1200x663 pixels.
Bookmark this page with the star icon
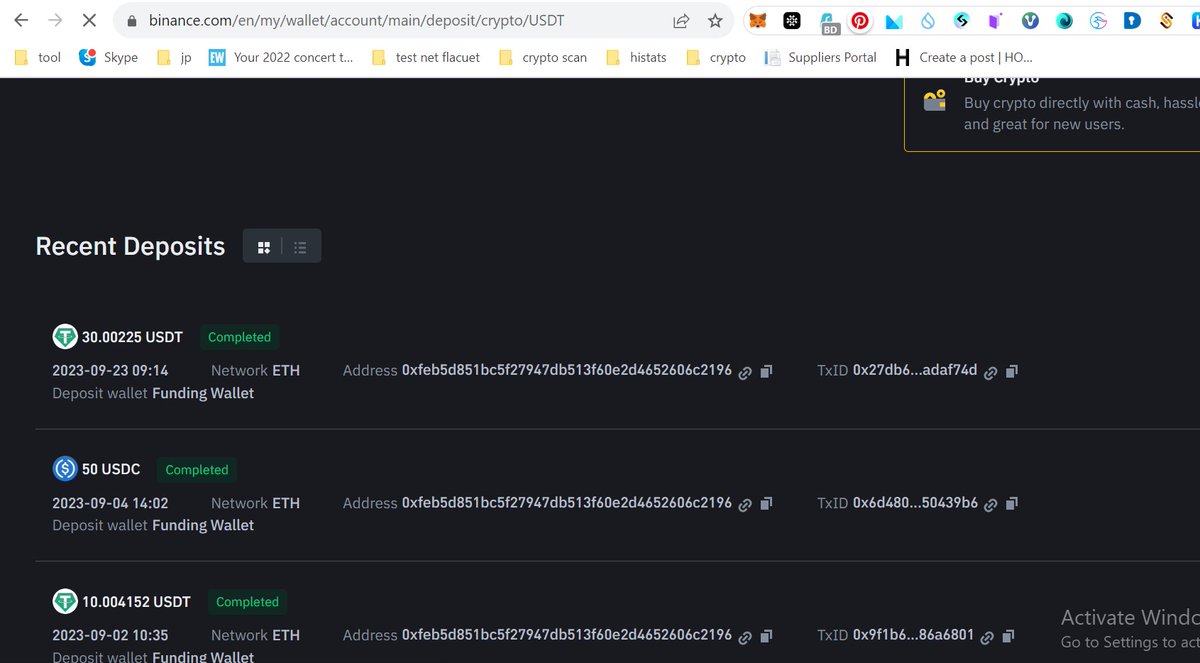pyautogui.click(x=715, y=21)
